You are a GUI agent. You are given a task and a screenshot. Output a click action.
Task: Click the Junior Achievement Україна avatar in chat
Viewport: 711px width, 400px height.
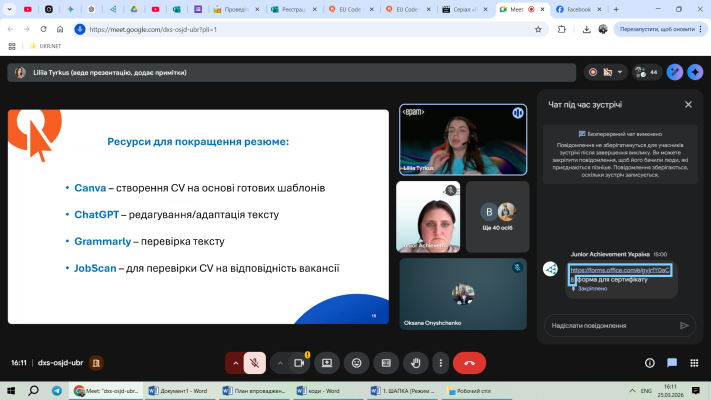(x=550, y=269)
